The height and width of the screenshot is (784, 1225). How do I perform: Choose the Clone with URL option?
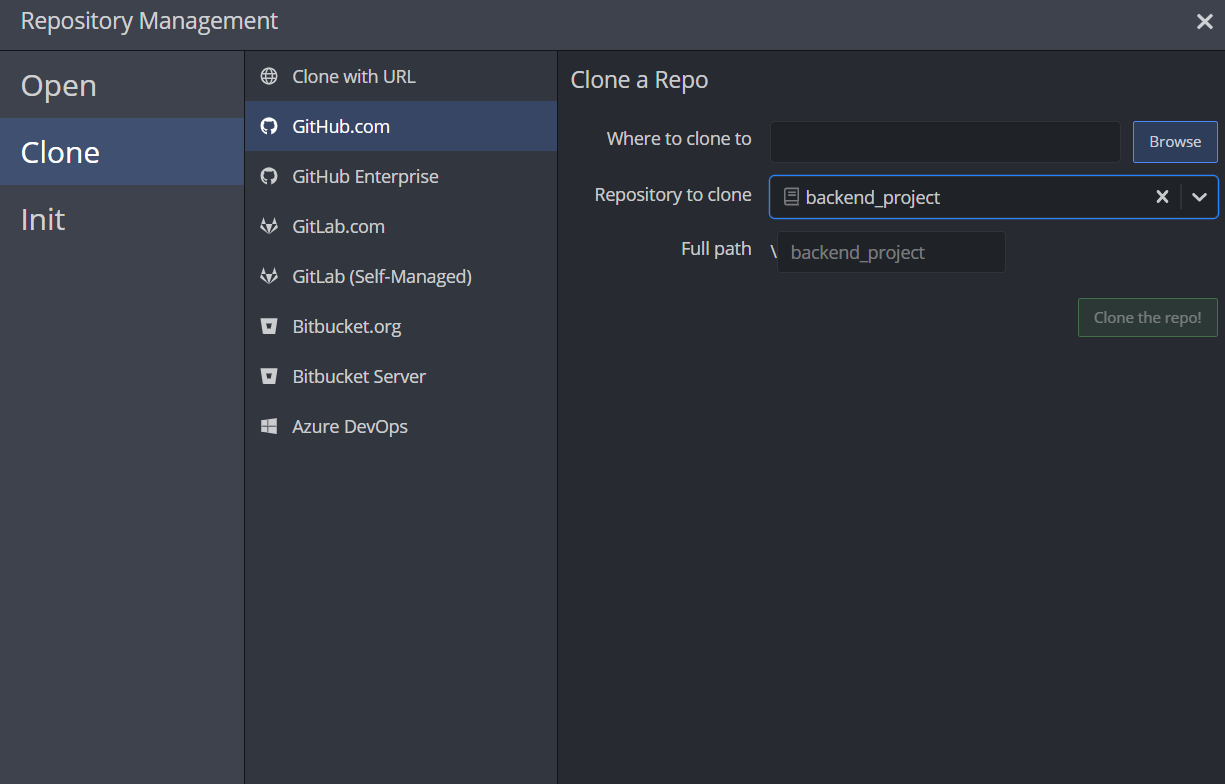click(352, 75)
